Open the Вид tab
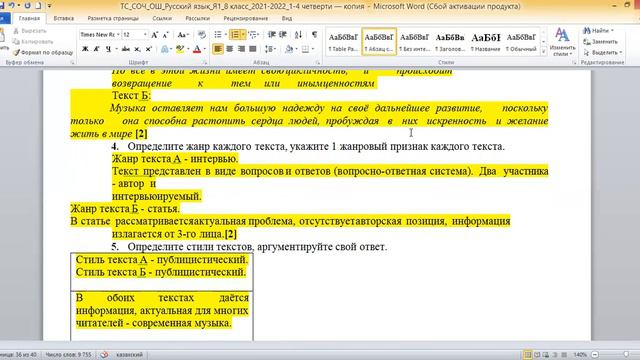The width and height of the screenshot is (640, 360). coord(287,18)
